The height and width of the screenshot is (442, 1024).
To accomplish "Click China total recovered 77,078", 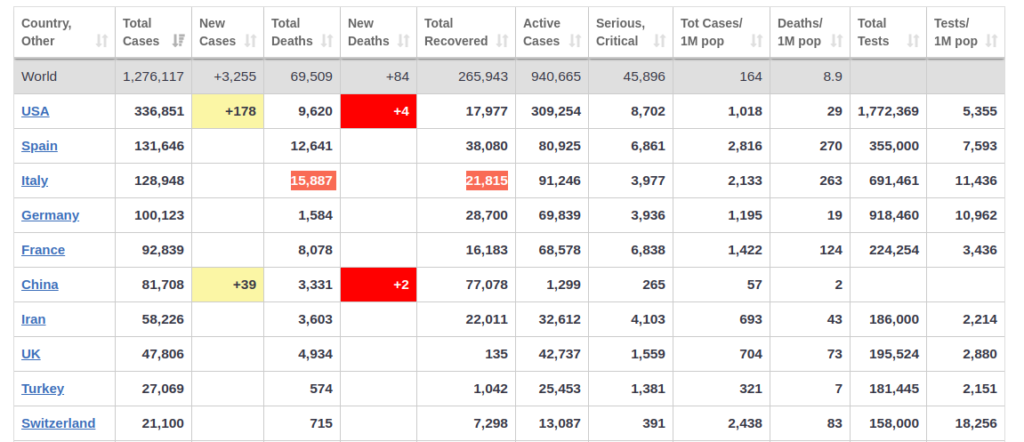I will [487, 284].
